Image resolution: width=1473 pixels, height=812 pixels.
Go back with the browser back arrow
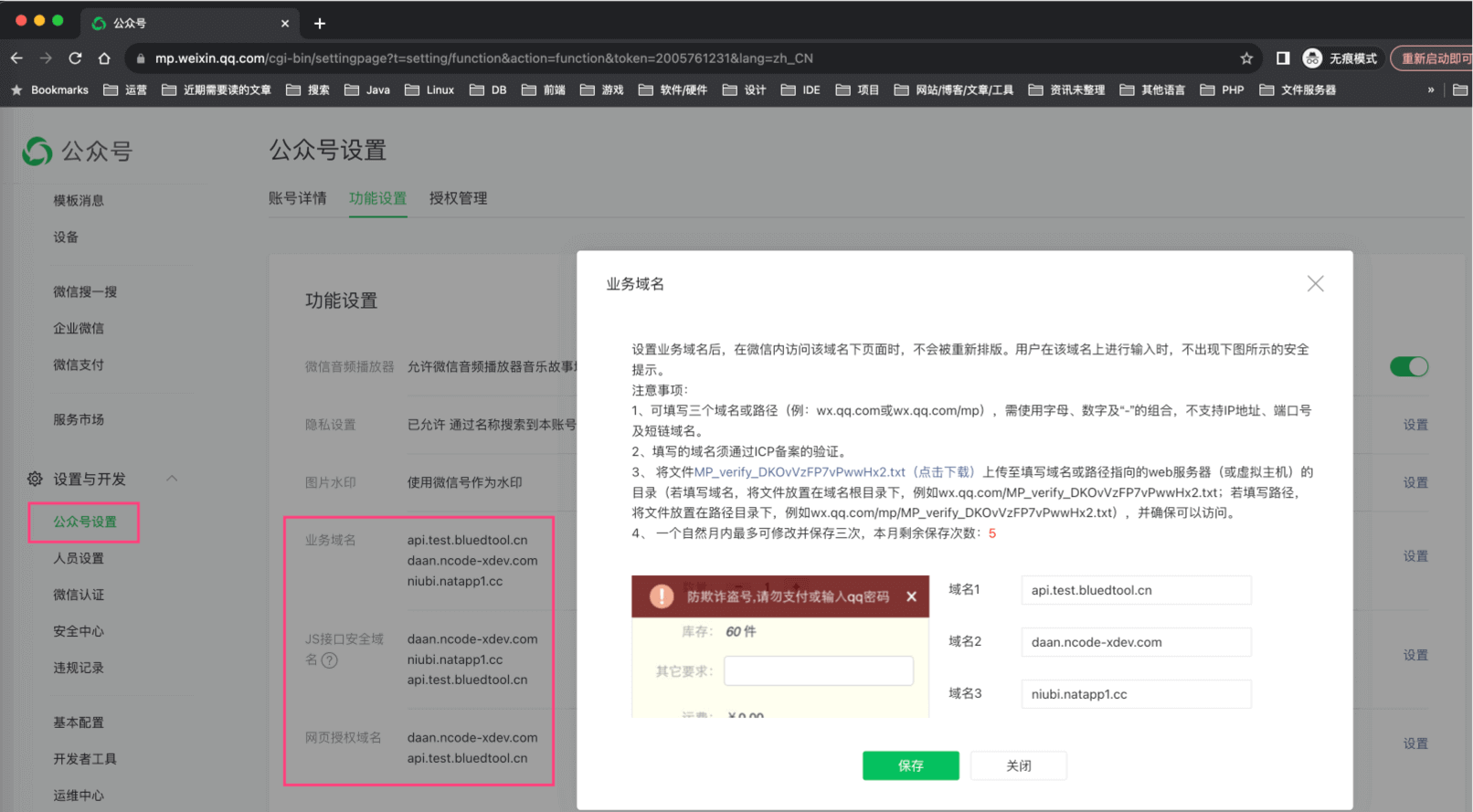tap(17, 58)
